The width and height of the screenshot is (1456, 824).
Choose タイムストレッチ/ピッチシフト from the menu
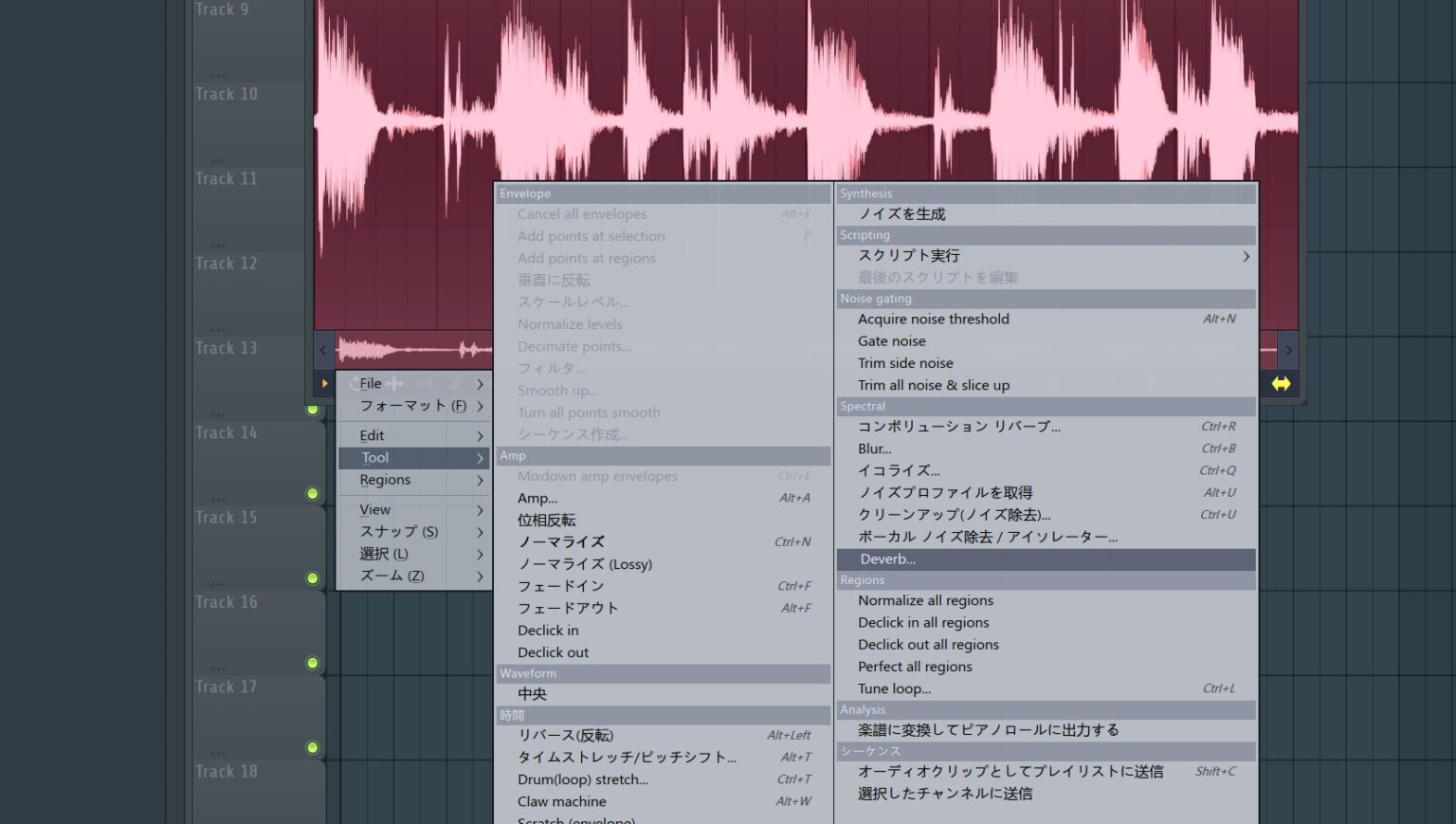click(x=626, y=757)
